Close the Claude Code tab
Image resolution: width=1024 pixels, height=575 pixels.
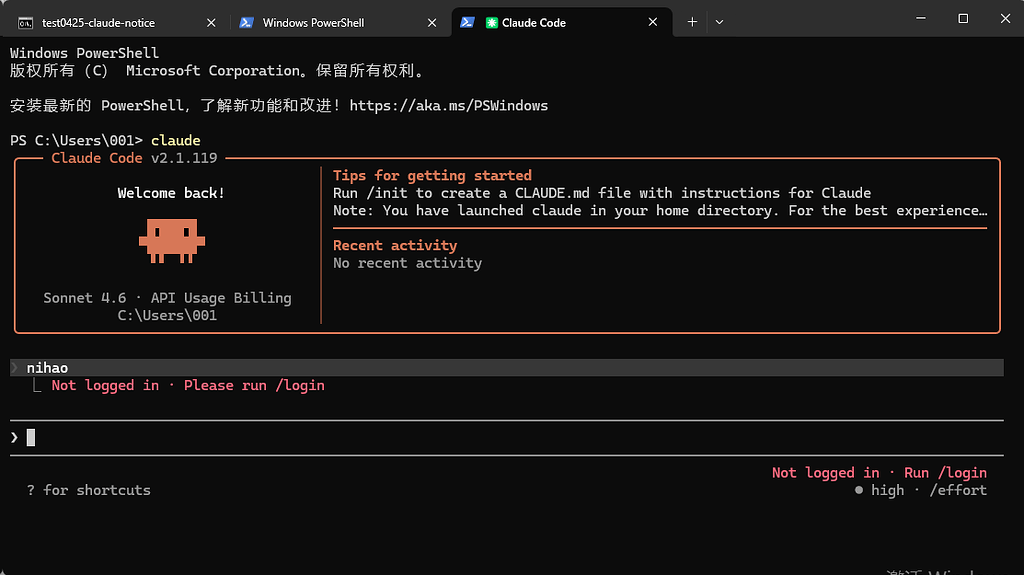(x=652, y=22)
